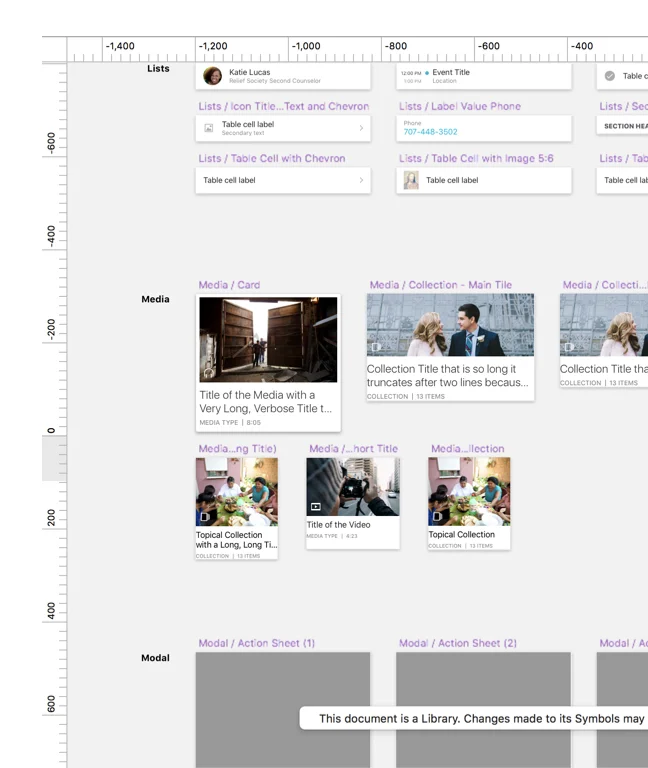Click headphones icon on Media Card photo
The height and width of the screenshot is (768, 648).
[x=208, y=373]
